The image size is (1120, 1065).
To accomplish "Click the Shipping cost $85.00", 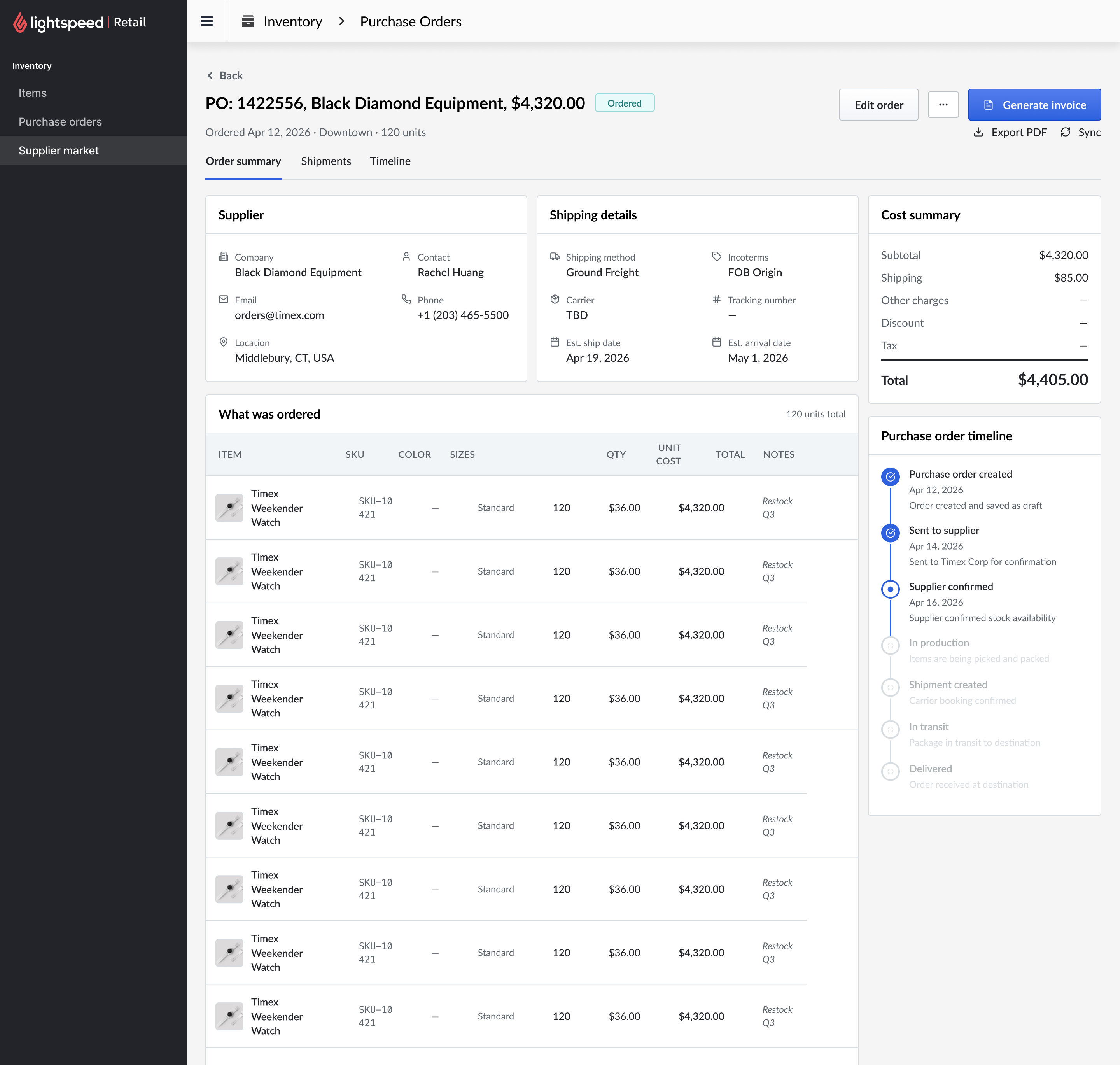I will point(1071,278).
